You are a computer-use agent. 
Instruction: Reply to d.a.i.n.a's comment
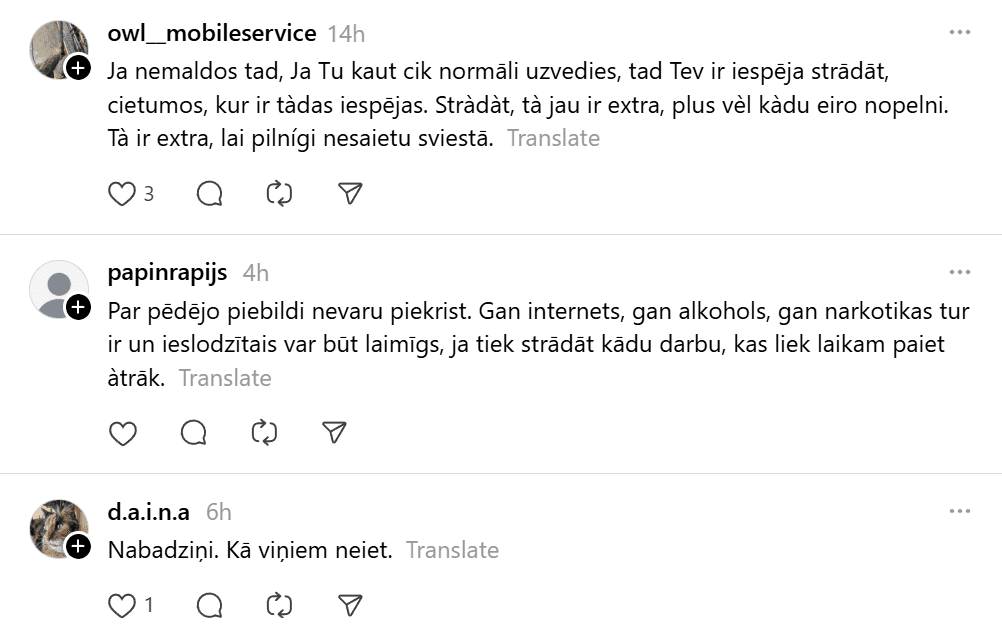pos(209,605)
